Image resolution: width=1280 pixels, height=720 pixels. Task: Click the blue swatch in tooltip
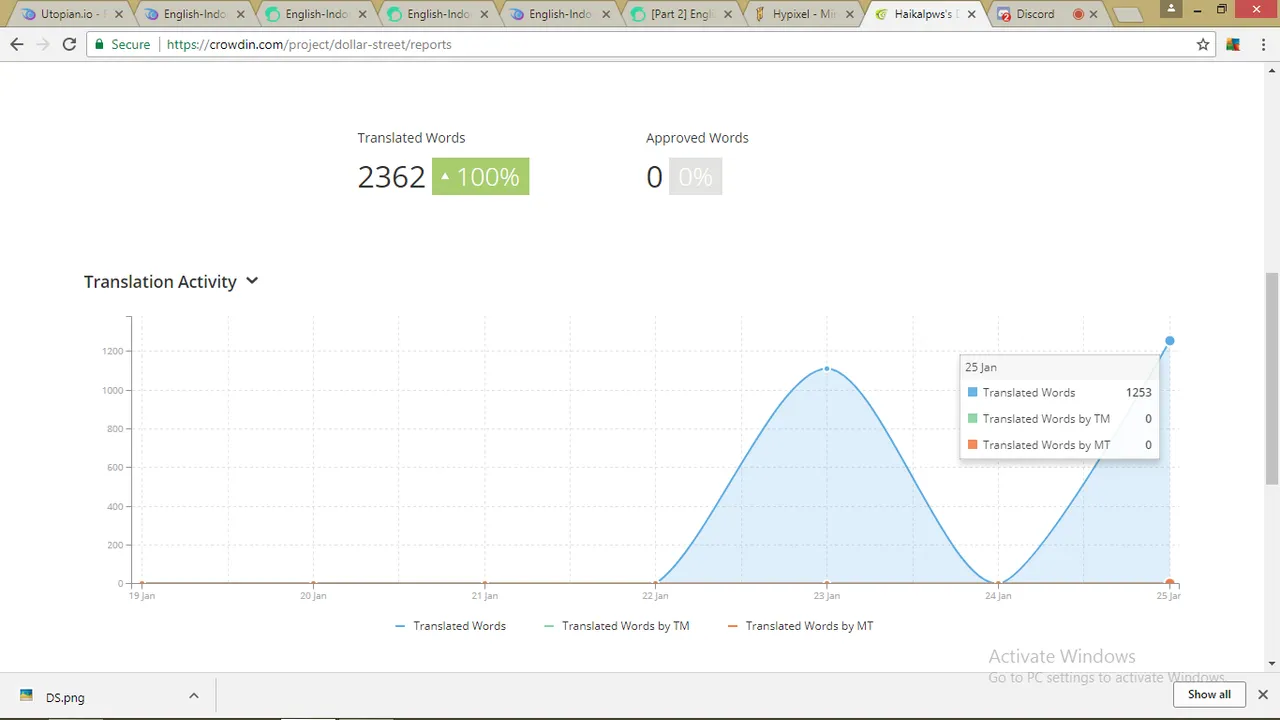972,393
